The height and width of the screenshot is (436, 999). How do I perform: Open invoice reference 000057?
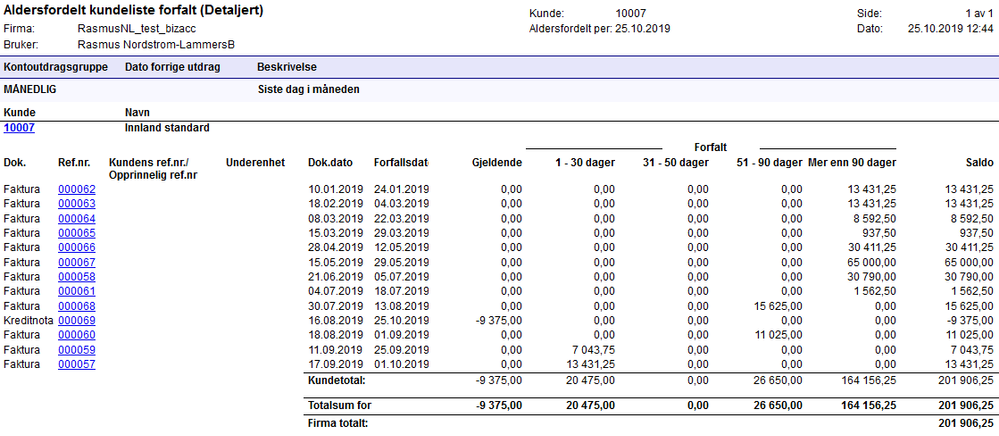pos(76,364)
